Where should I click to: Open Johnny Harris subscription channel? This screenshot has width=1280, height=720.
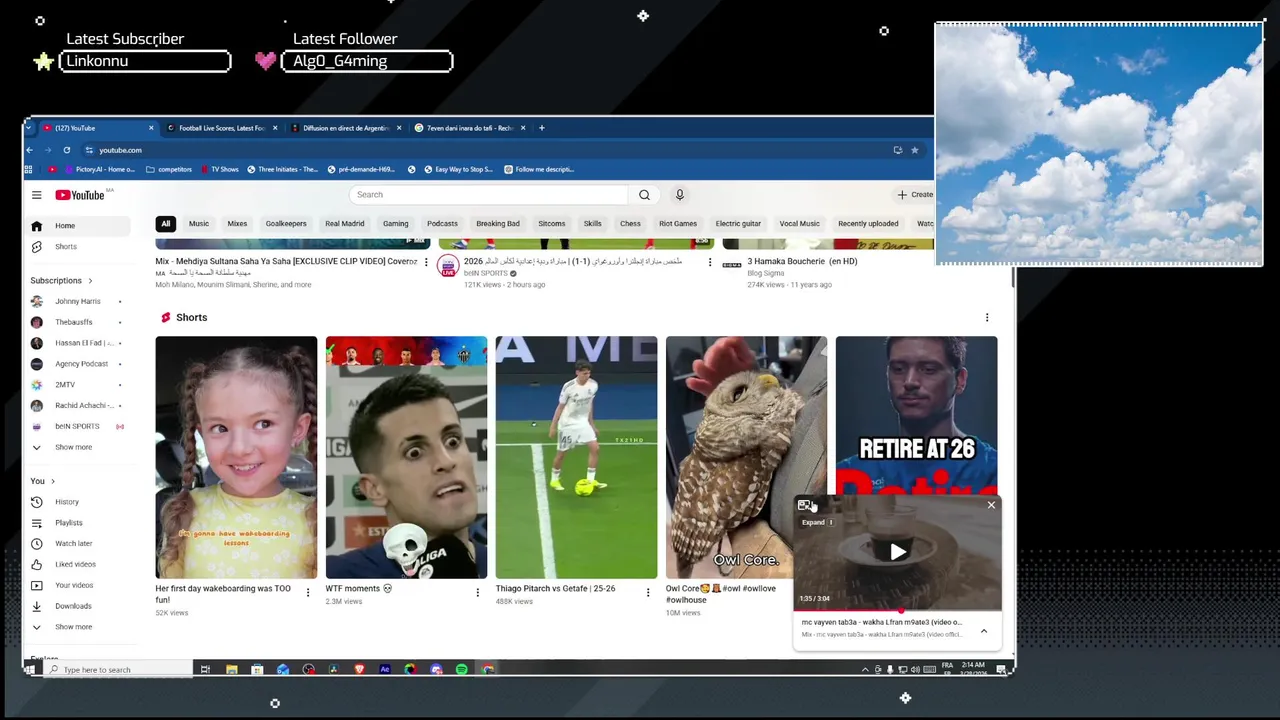pyautogui.click(x=78, y=301)
